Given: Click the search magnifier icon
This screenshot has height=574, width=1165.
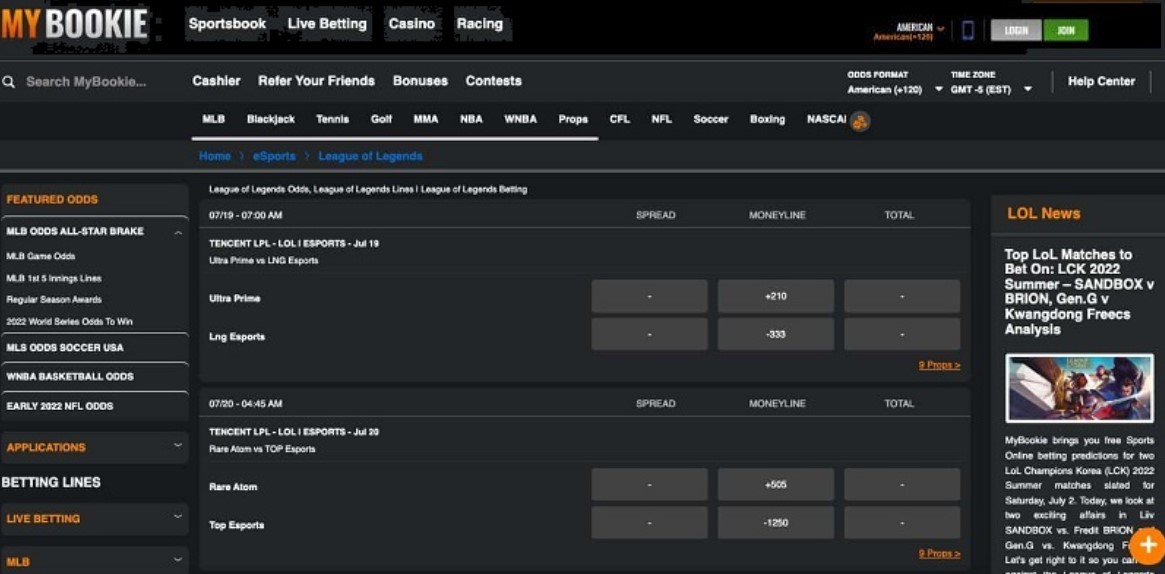Looking at the screenshot, I should pyautogui.click(x=9, y=82).
